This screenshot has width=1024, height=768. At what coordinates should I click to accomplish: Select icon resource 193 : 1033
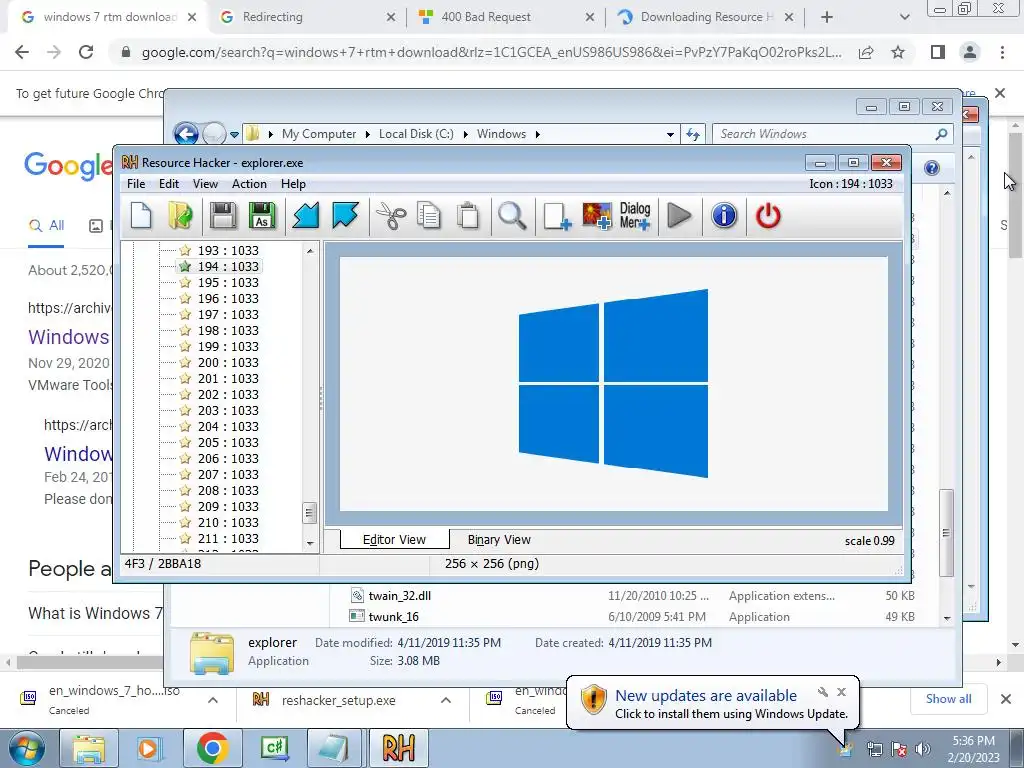click(x=228, y=250)
